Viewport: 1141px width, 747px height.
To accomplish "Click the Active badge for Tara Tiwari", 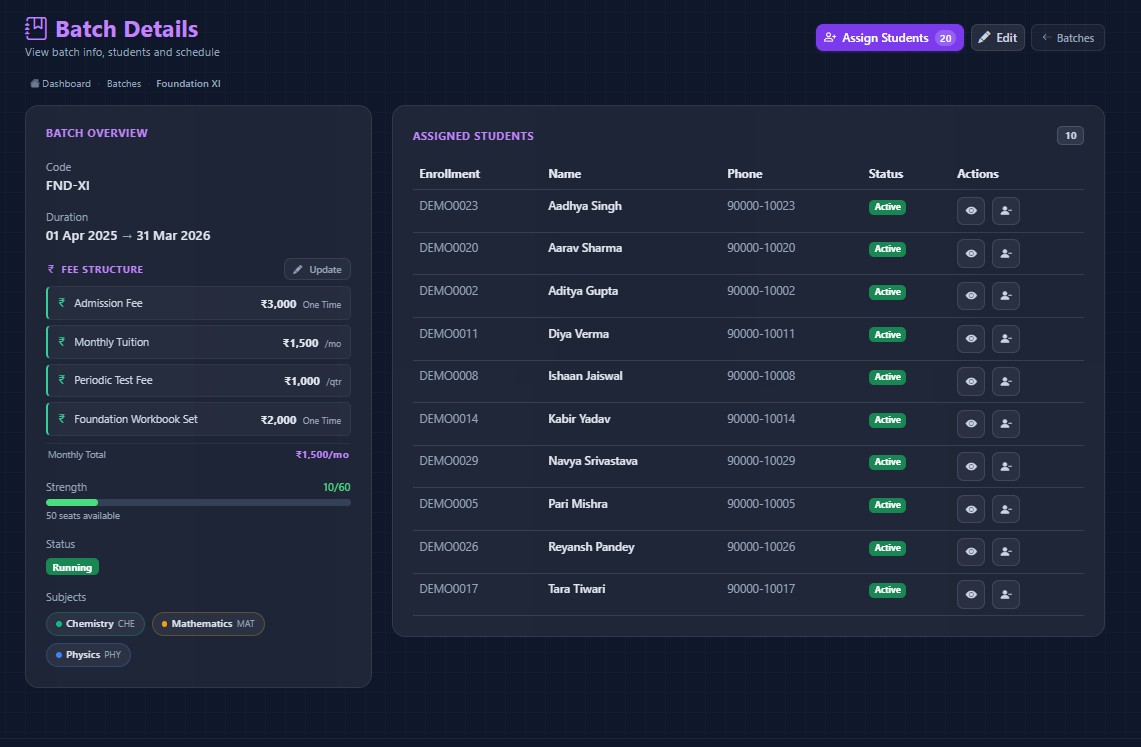I will coord(887,590).
